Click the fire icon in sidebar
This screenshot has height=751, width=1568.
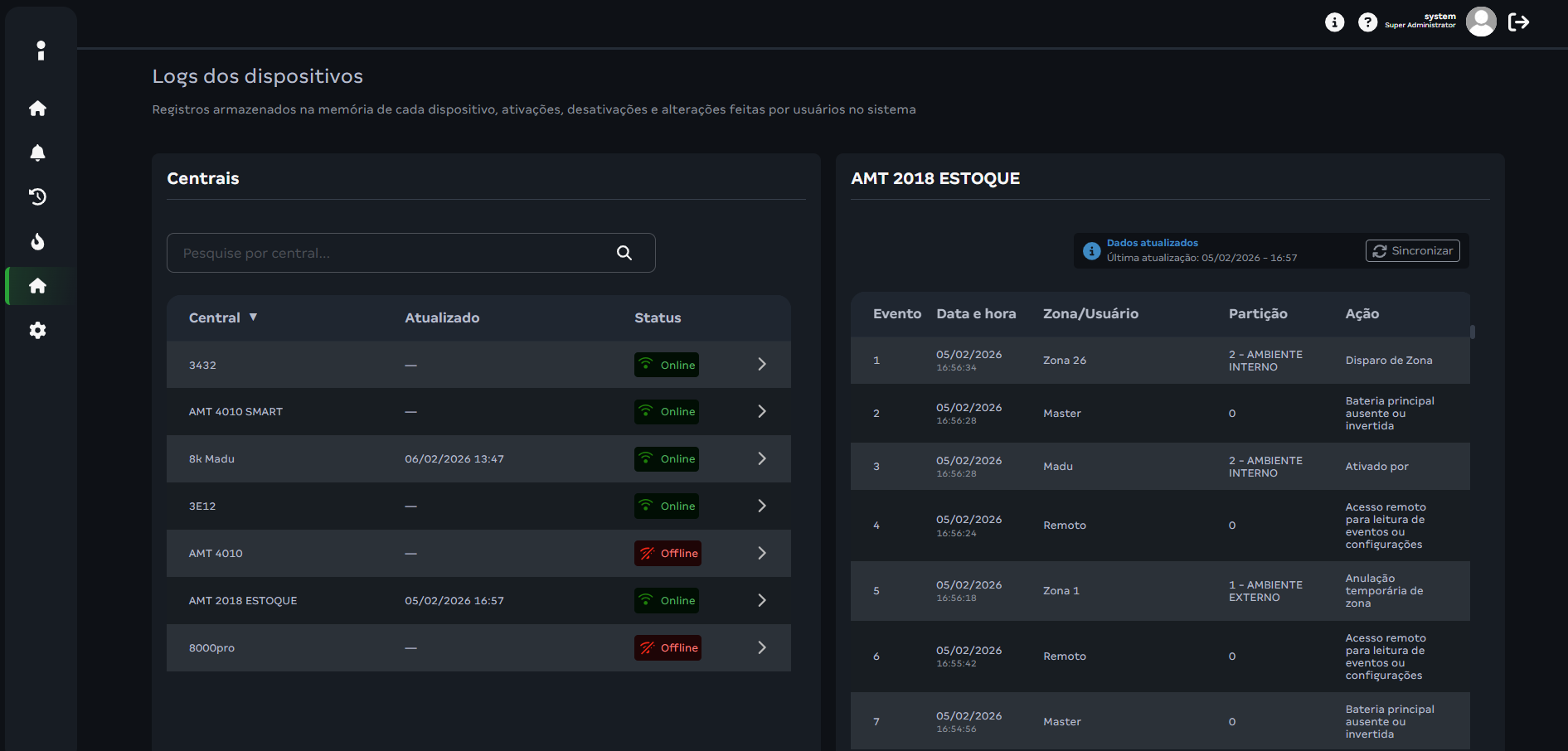(37, 242)
